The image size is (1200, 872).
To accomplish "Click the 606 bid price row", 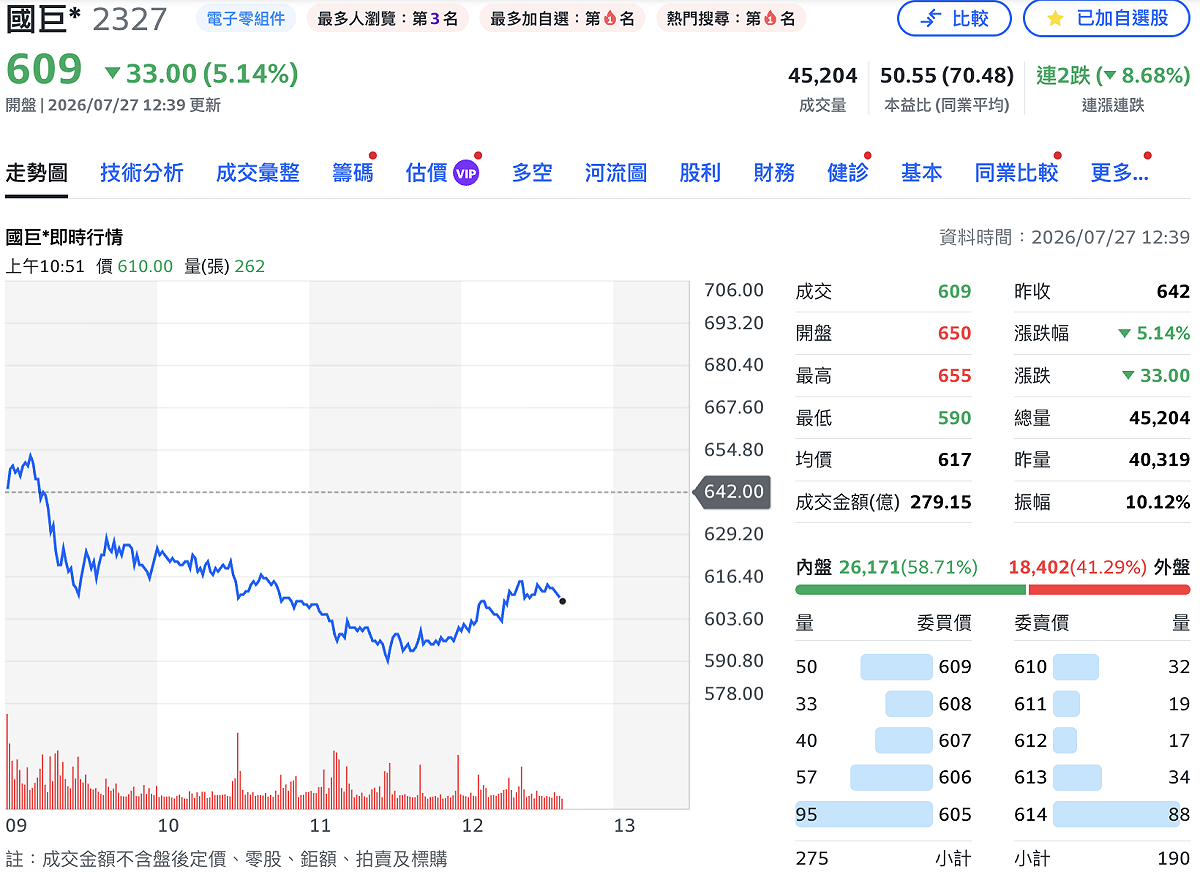I will pos(884,777).
